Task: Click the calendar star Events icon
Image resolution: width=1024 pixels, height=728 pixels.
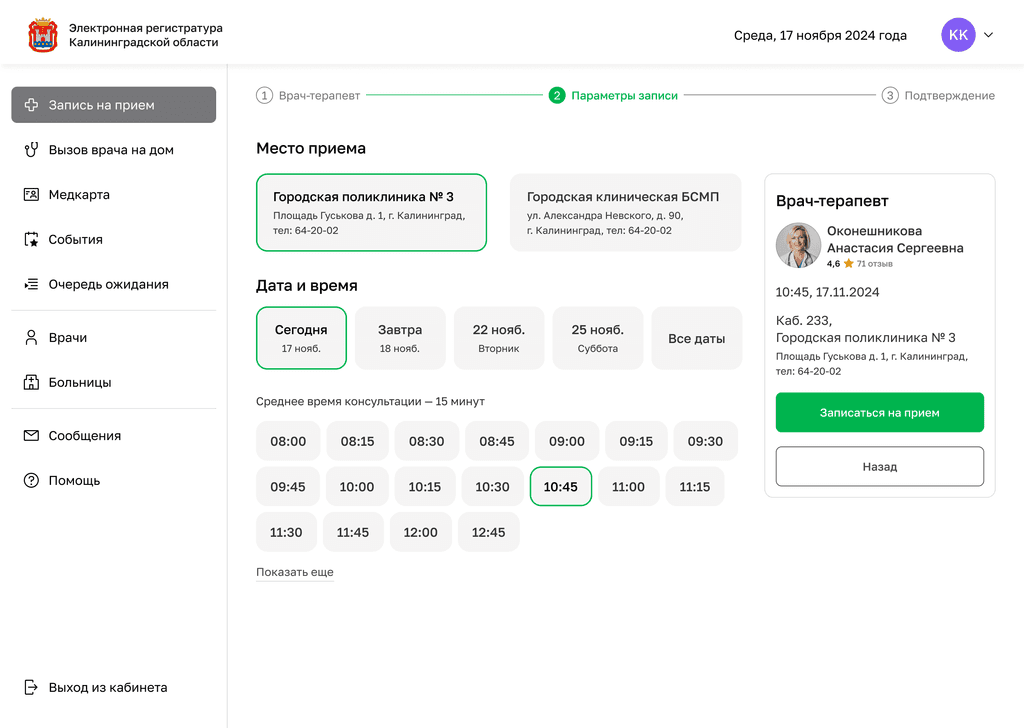Action: [31, 240]
